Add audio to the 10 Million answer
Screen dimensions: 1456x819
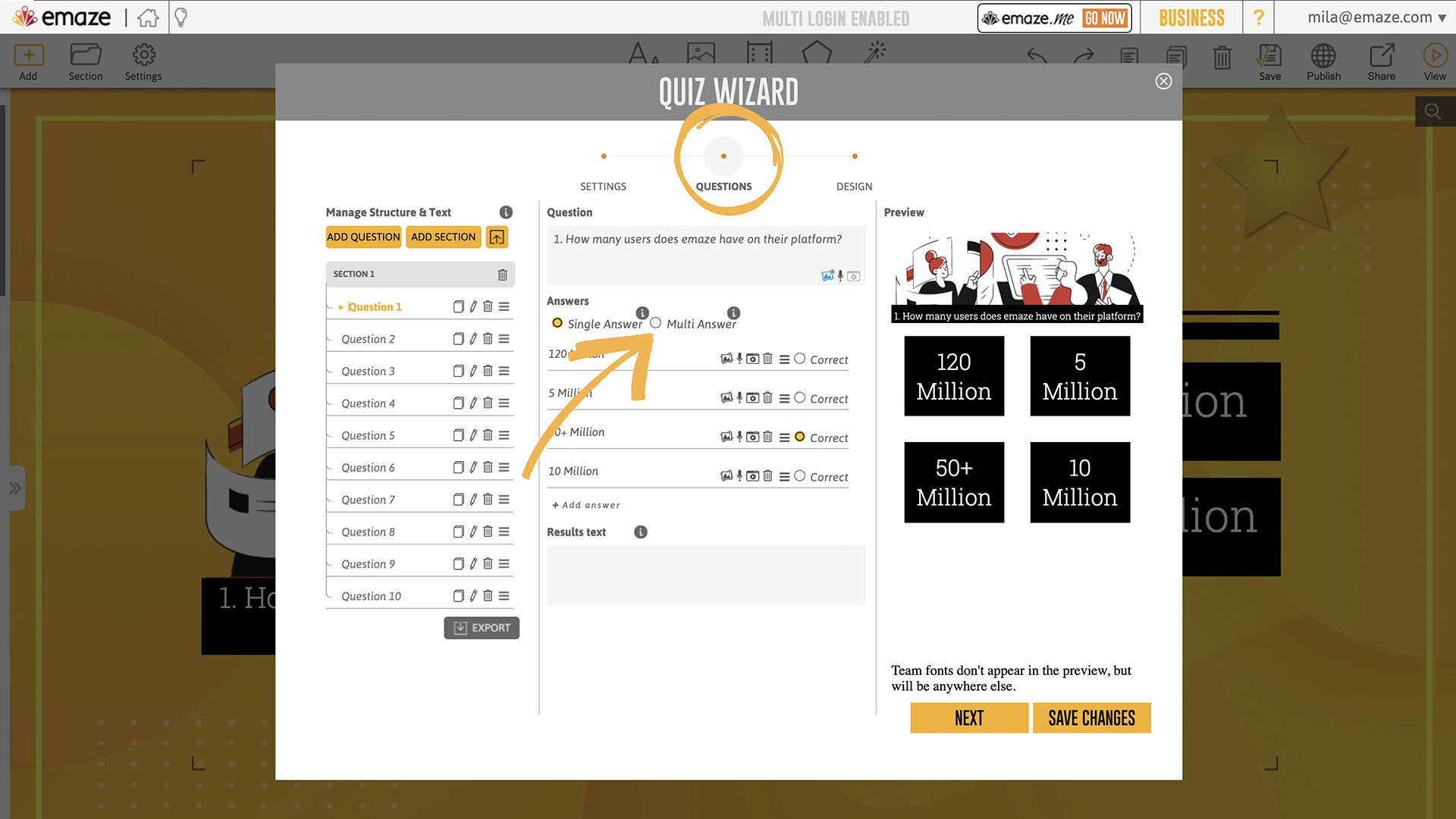(x=739, y=476)
